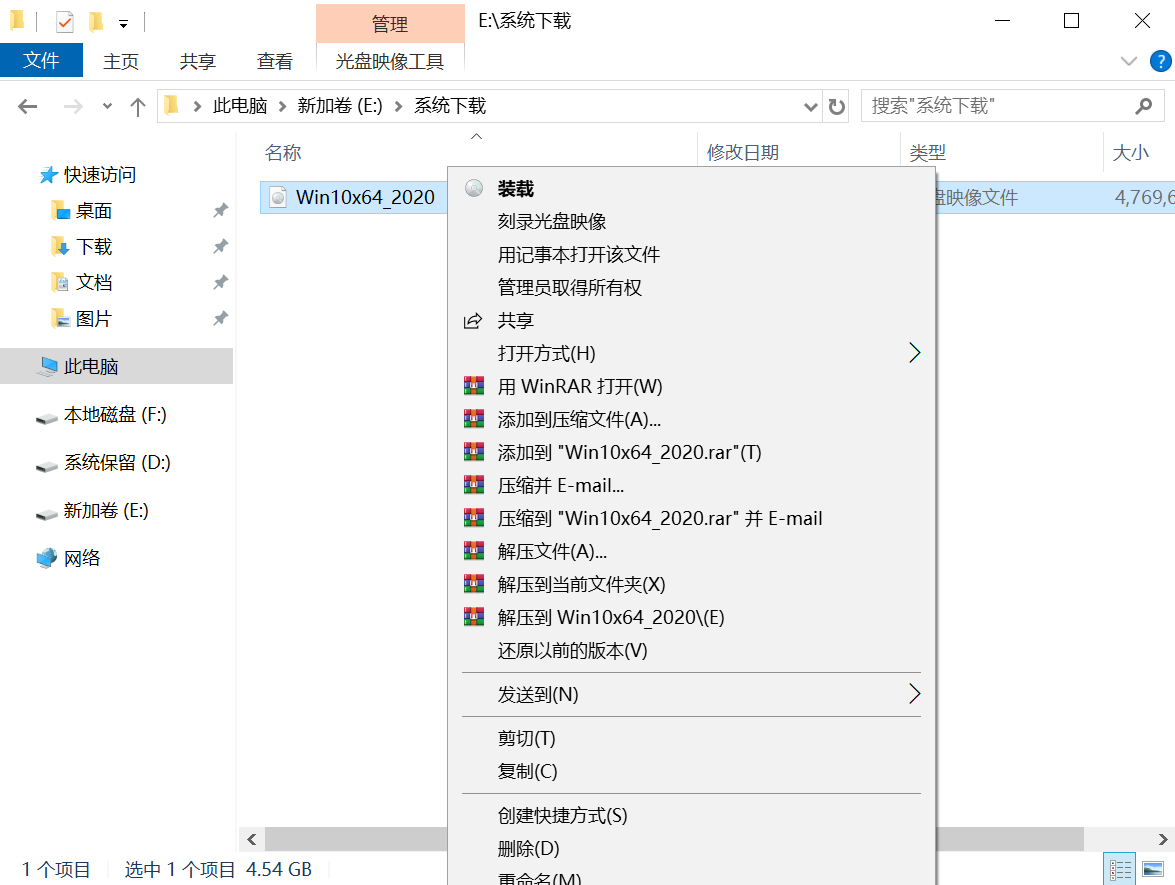Click the search magnifier icon
The width and height of the screenshot is (1175, 885).
pos(1144,106)
